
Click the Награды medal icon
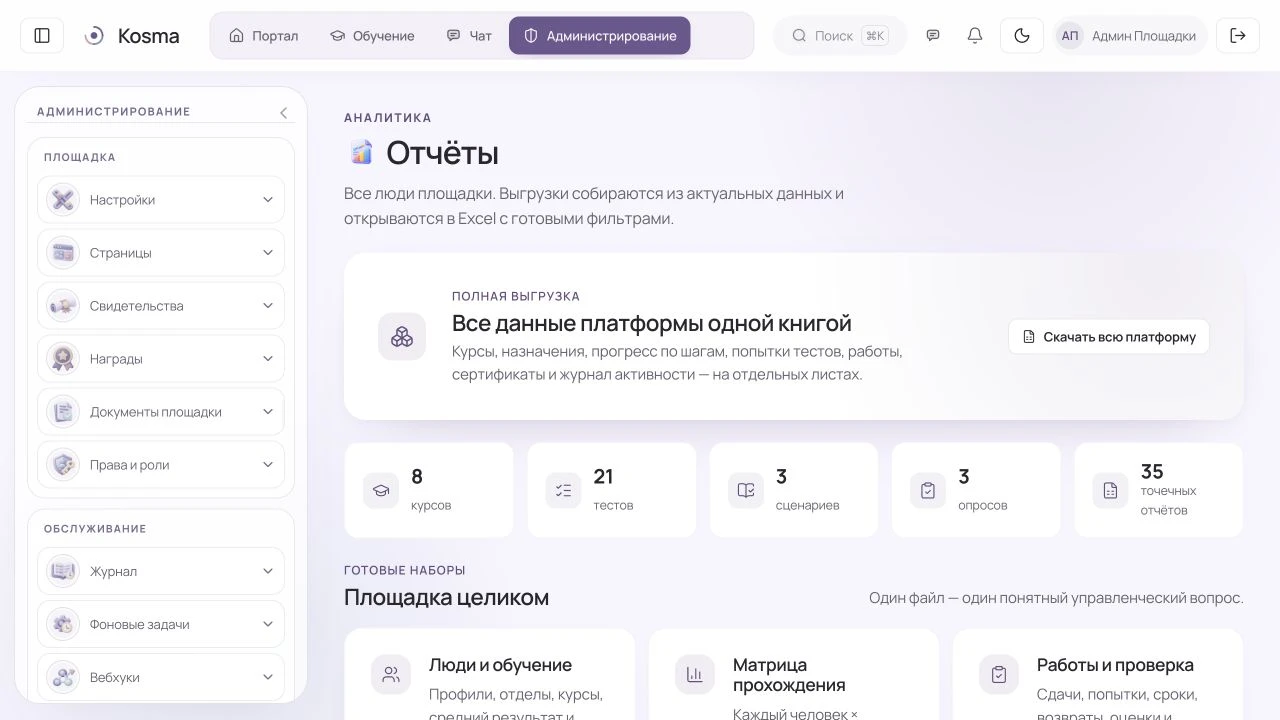(63, 359)
